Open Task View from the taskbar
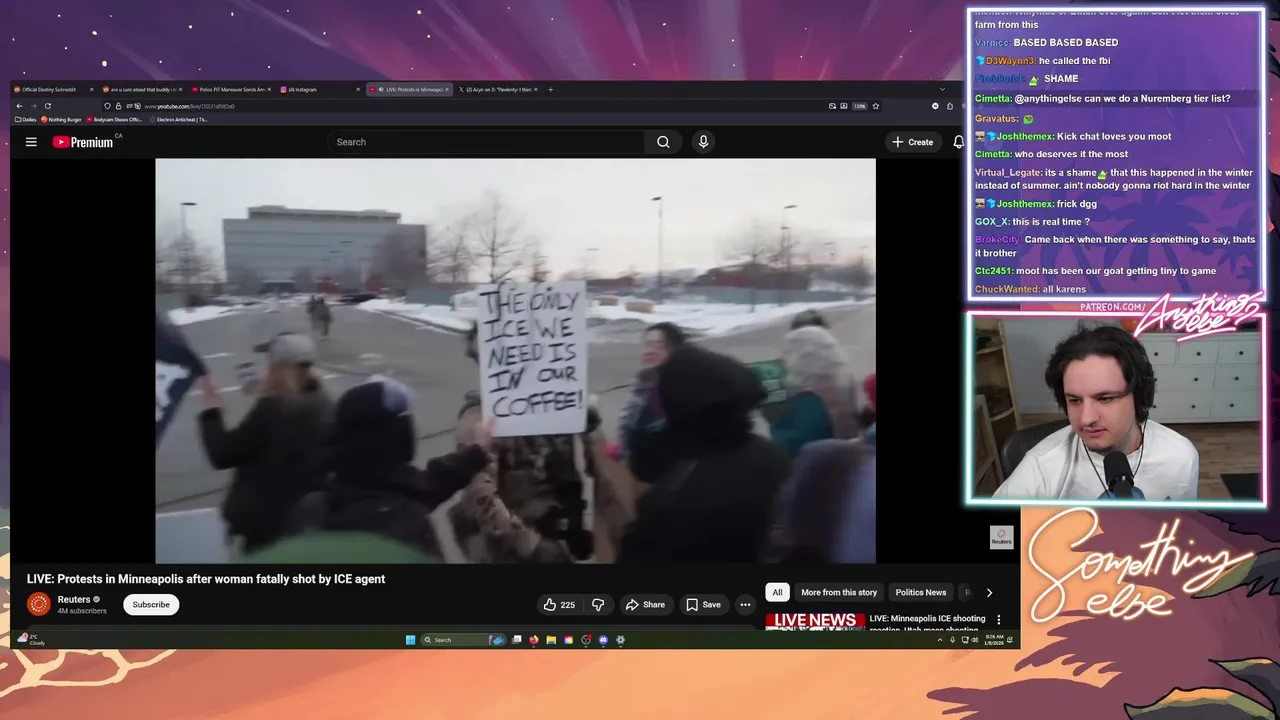The image size is (1280, 720). (x=516, y=640)
